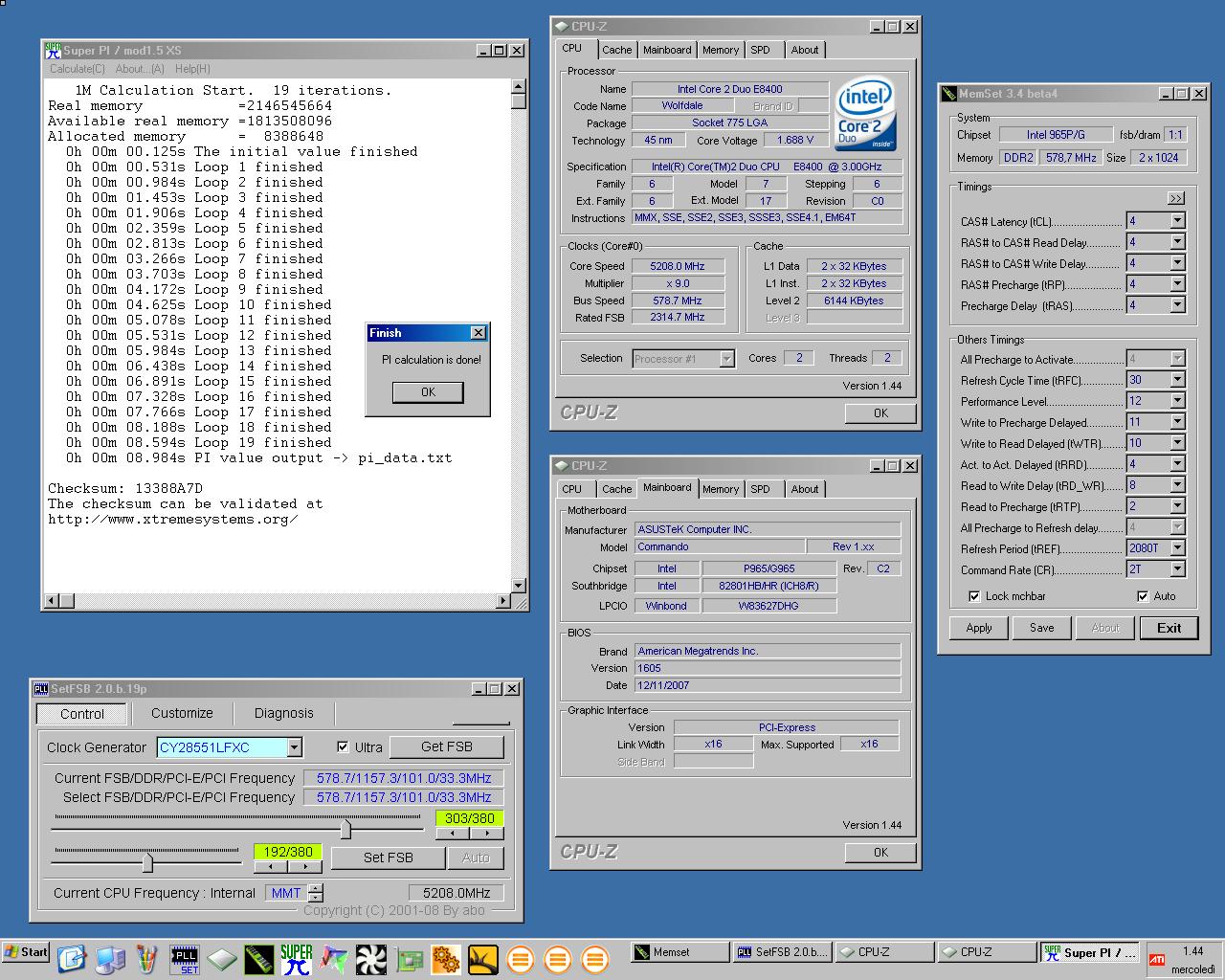Image resolution: width=1225 pixels, height=980 pixels.
Task: Open the Refresh Period (tREF) dropdown
Action: coord(1178,548)
